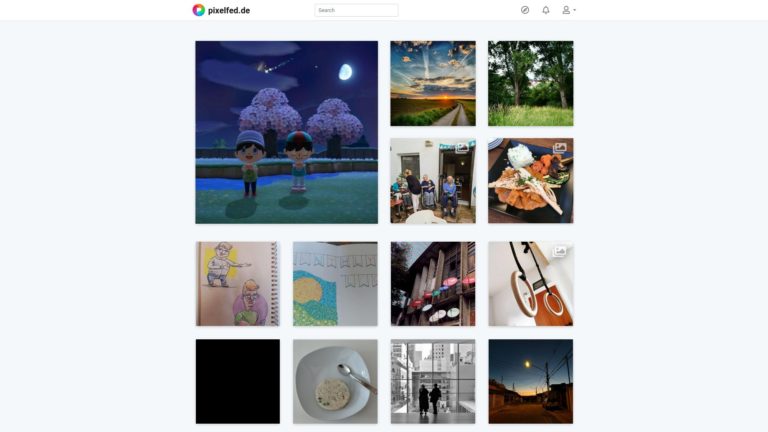Open the Discover compass icon

pos(525,10)
